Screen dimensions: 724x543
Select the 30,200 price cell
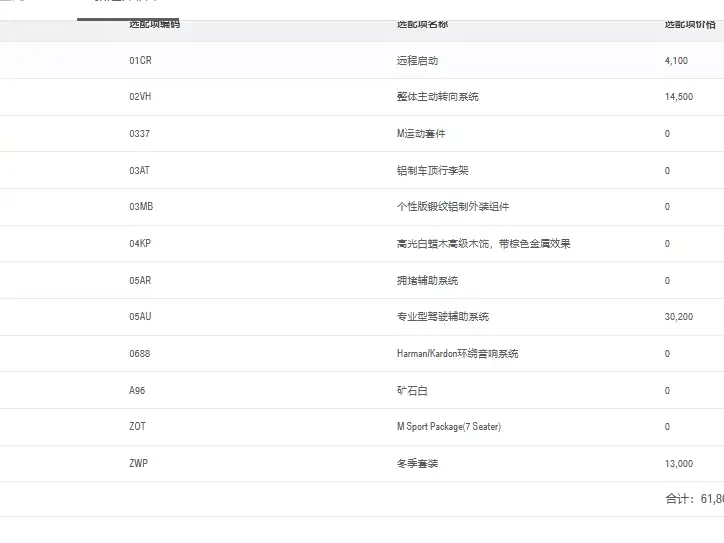pyautogui.click(x=679, y=316)
